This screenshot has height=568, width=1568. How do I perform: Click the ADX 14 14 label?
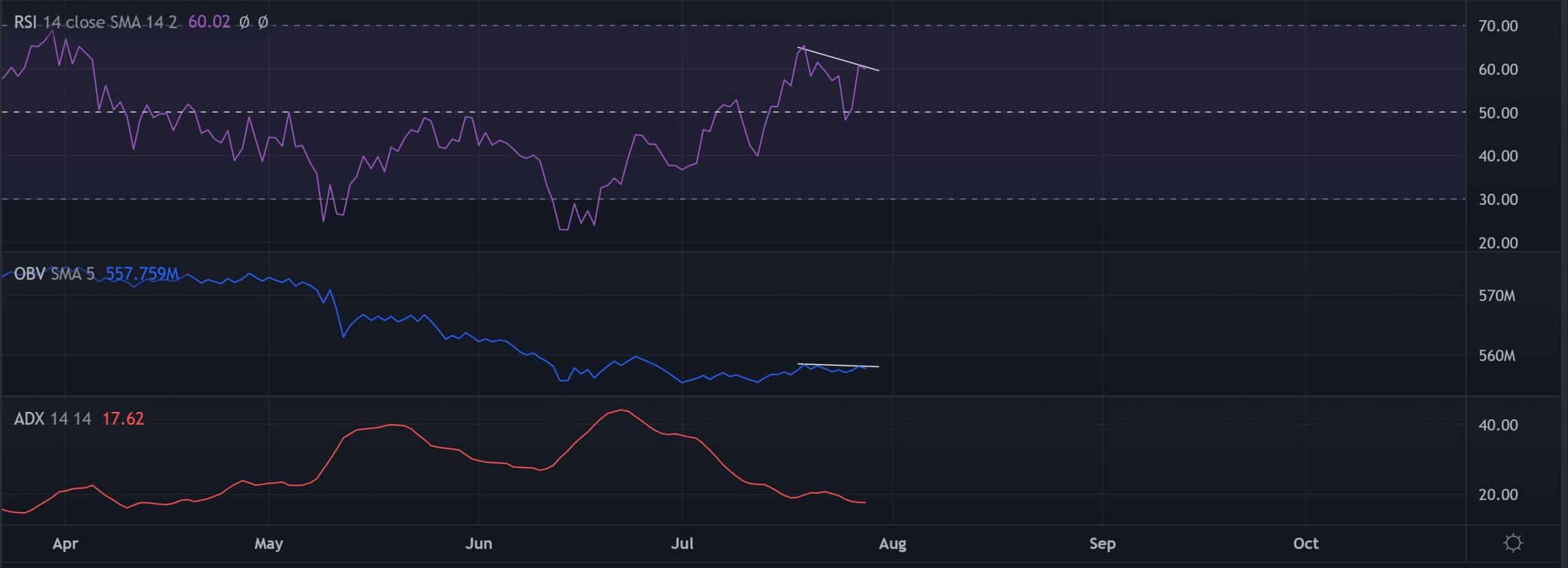(53, 419)
